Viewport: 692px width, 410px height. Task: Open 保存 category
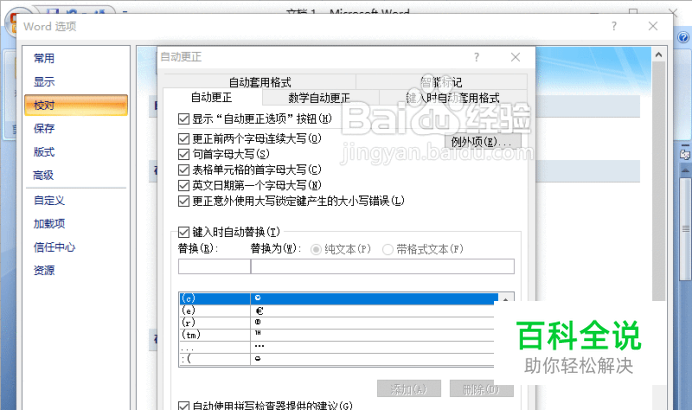44,128
